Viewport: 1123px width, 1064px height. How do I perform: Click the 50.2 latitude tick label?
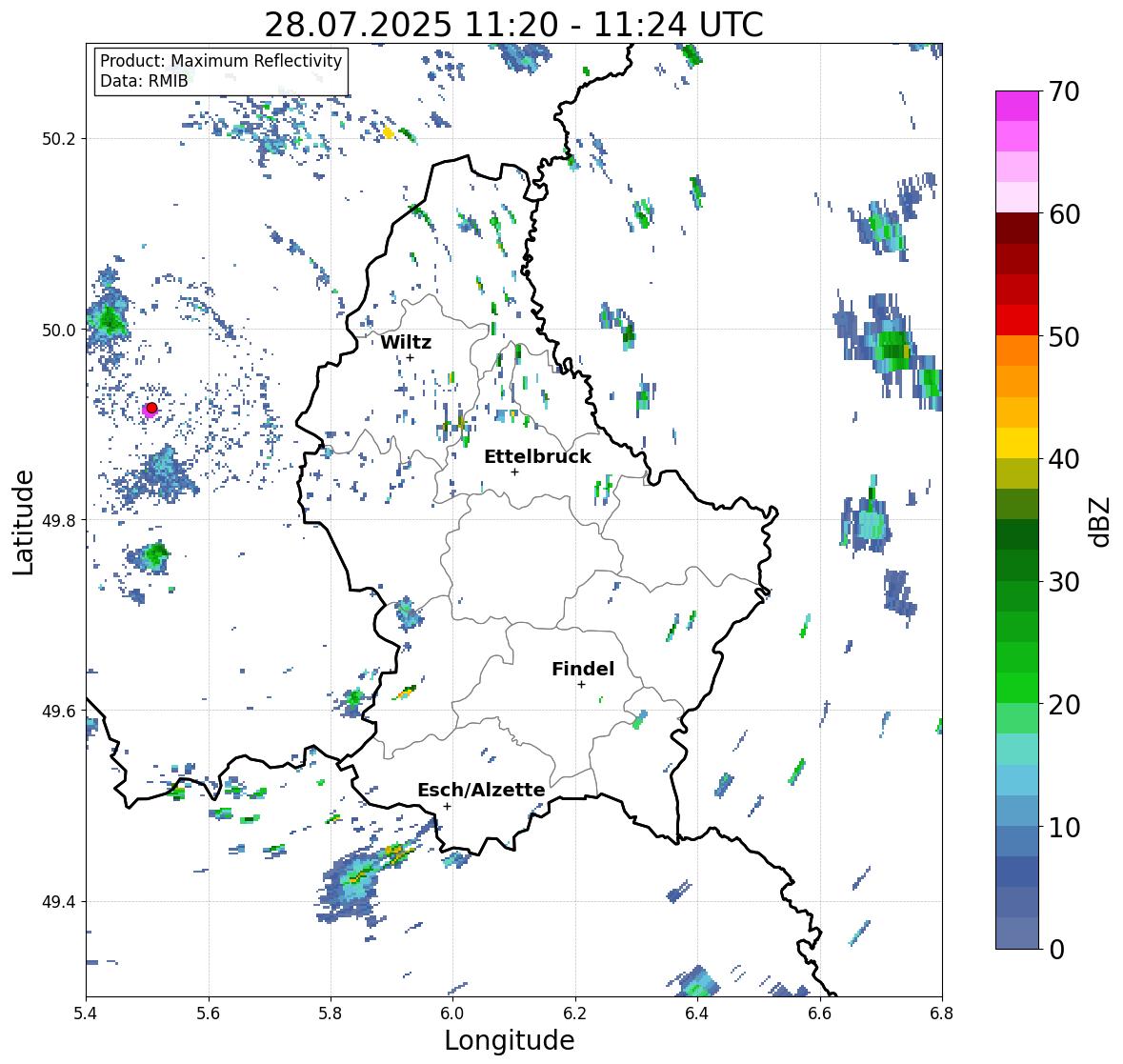tap(59, 139)
